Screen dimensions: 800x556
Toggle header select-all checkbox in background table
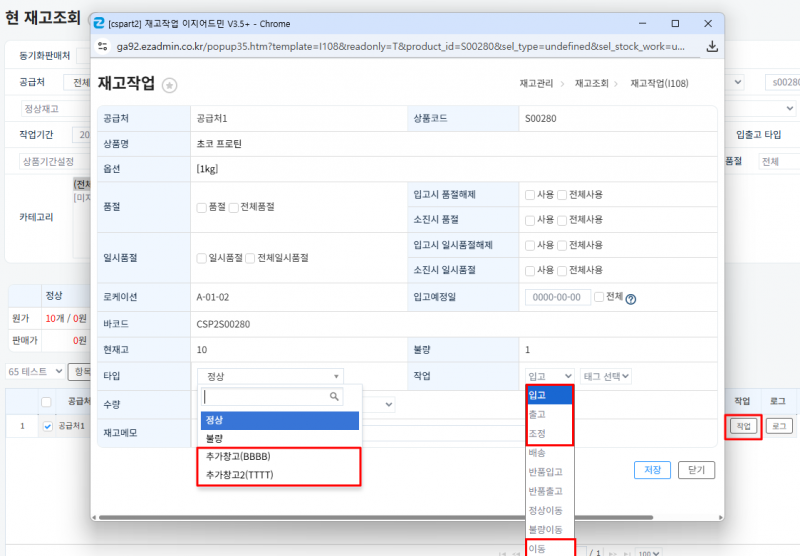pos(46,402)
